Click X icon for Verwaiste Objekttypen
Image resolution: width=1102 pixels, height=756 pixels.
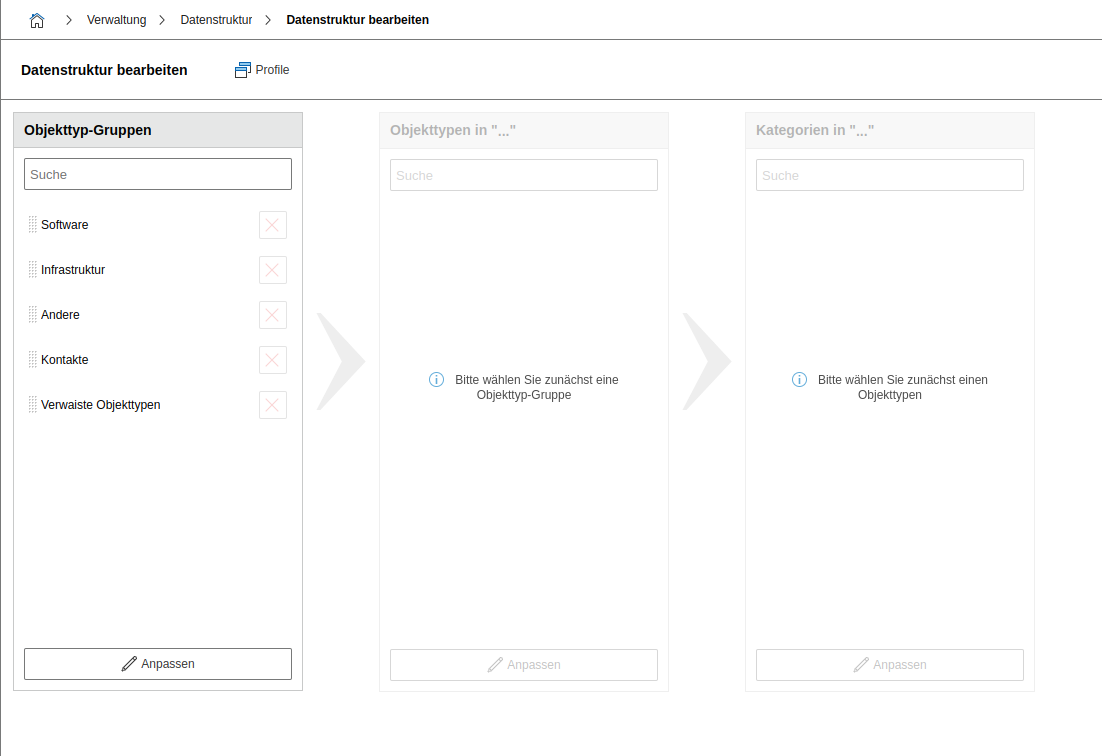tap(272, 405)
